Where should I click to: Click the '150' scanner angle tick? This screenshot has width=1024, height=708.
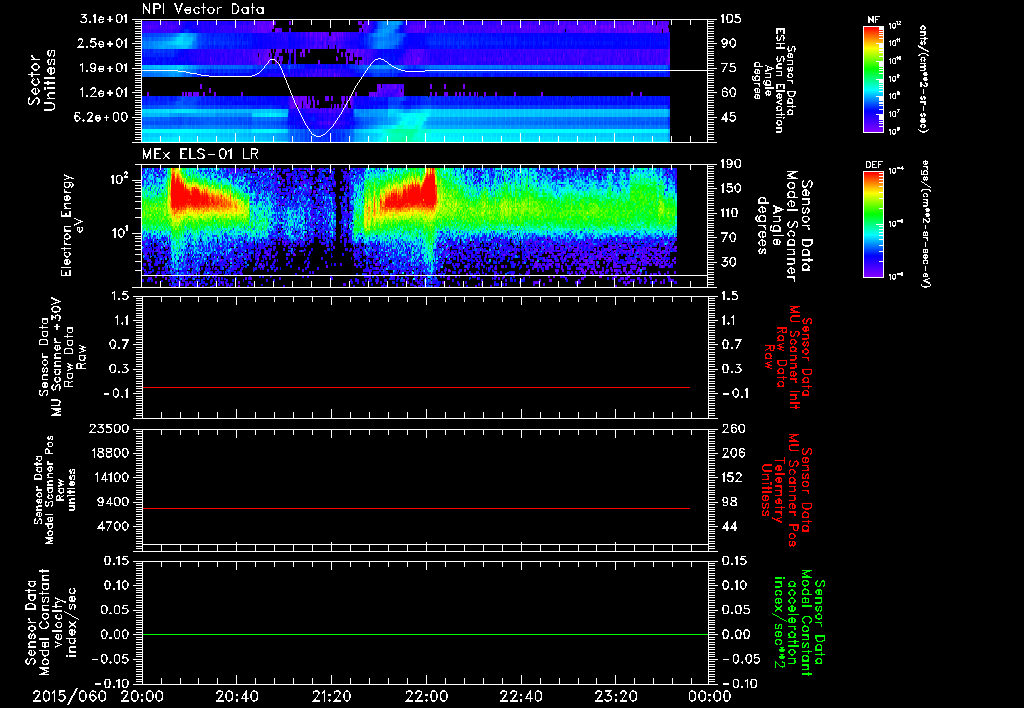[730, 189]
